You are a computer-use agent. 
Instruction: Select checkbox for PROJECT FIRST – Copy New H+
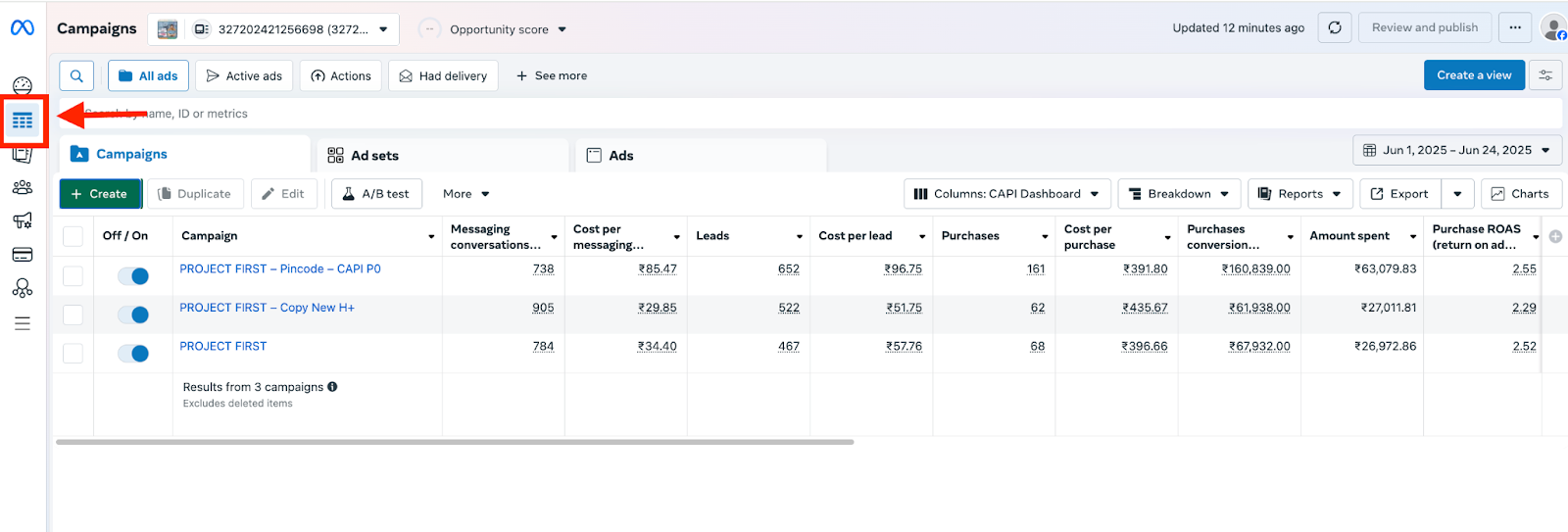73,314
